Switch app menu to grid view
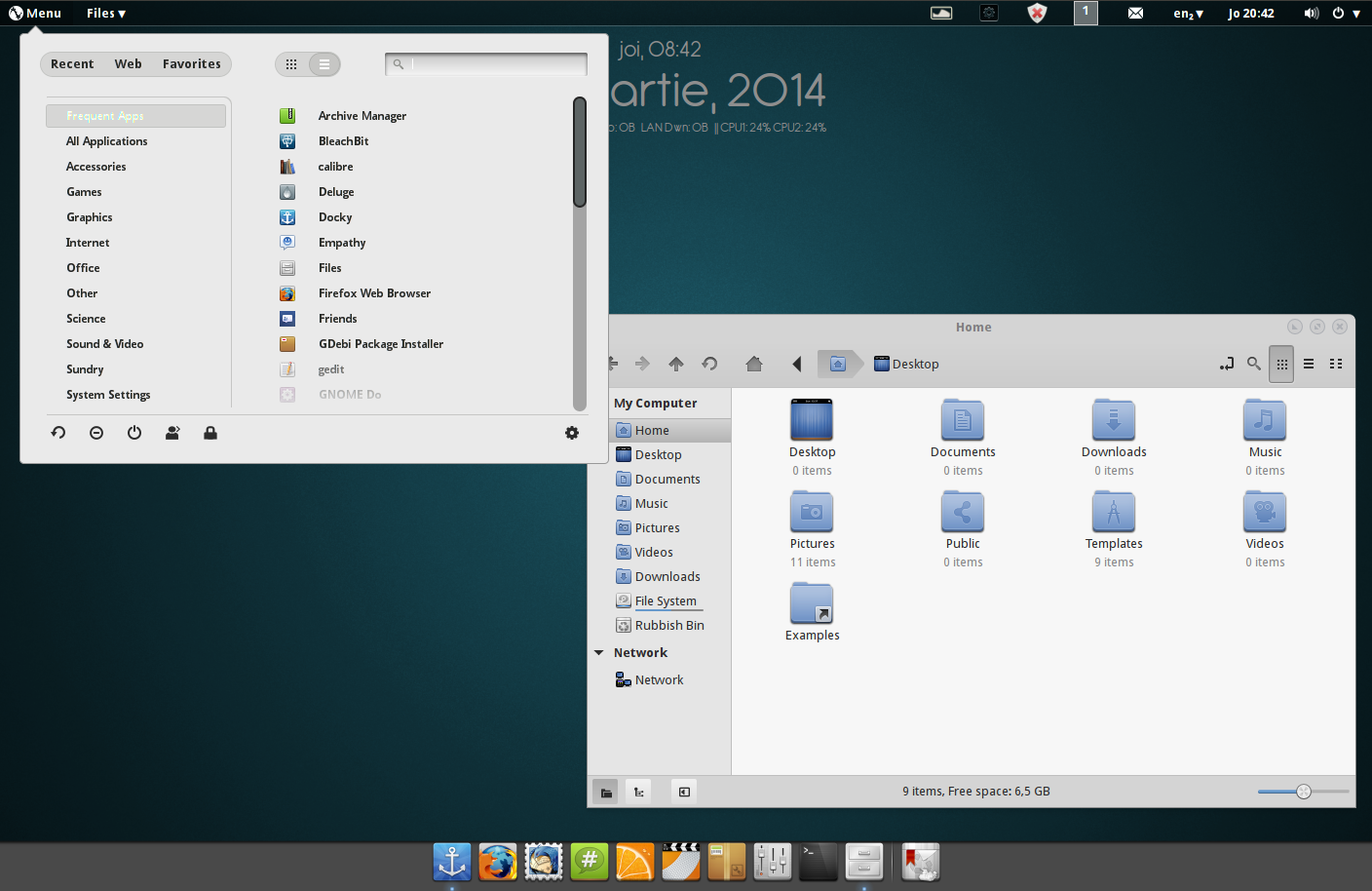 (291, 64)
